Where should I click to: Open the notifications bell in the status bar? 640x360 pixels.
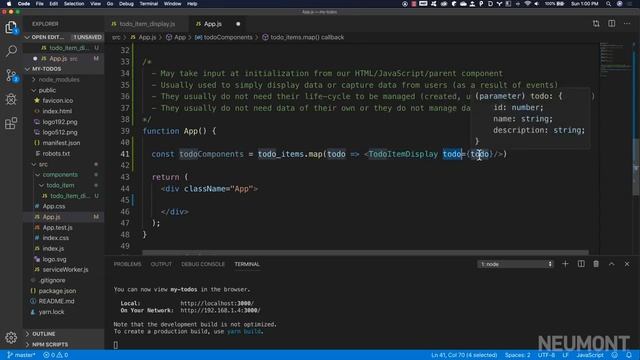pyautogui.click(x=629, y=355)
